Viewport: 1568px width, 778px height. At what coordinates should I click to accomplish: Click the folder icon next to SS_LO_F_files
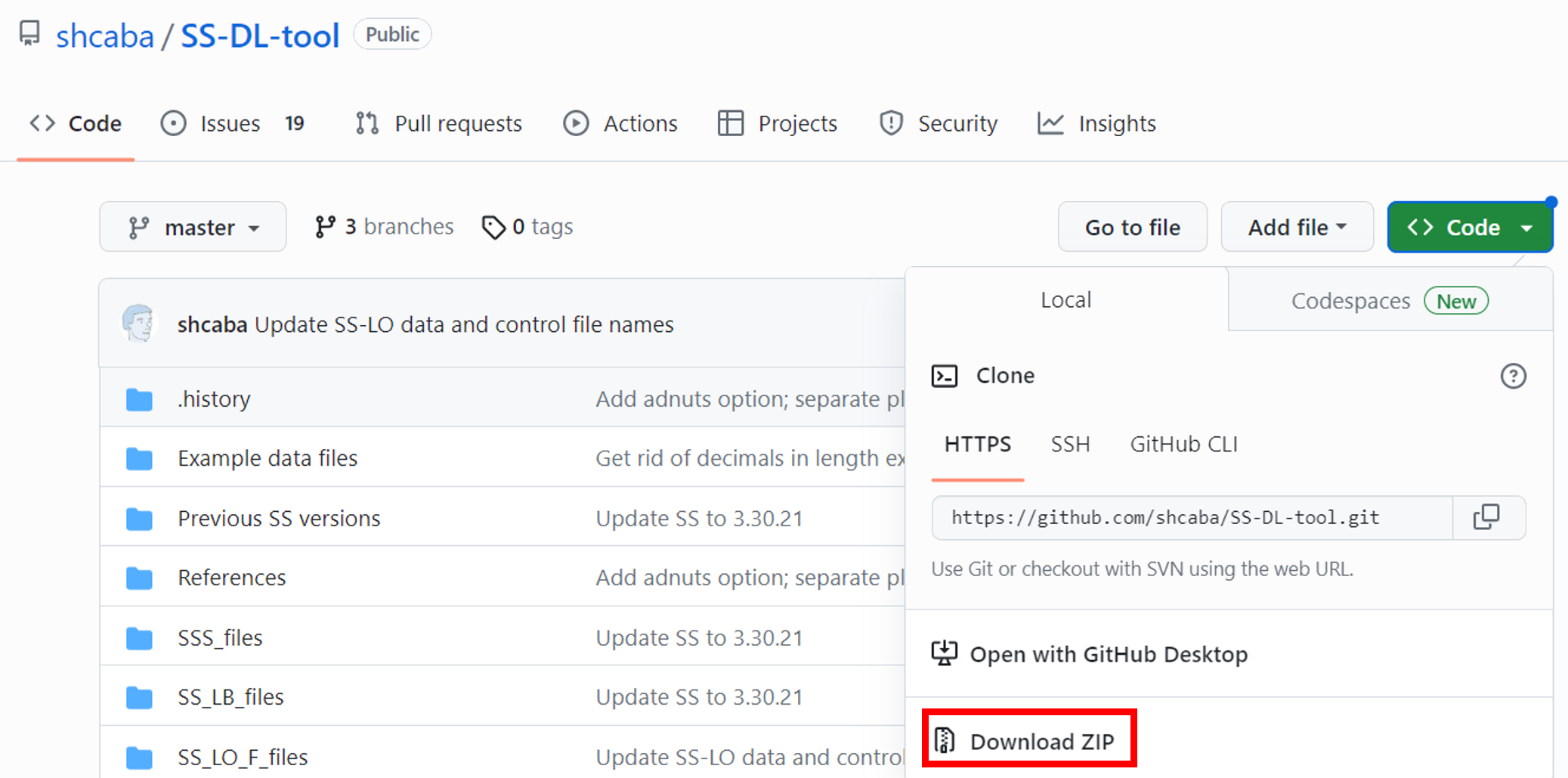[139, 757]
